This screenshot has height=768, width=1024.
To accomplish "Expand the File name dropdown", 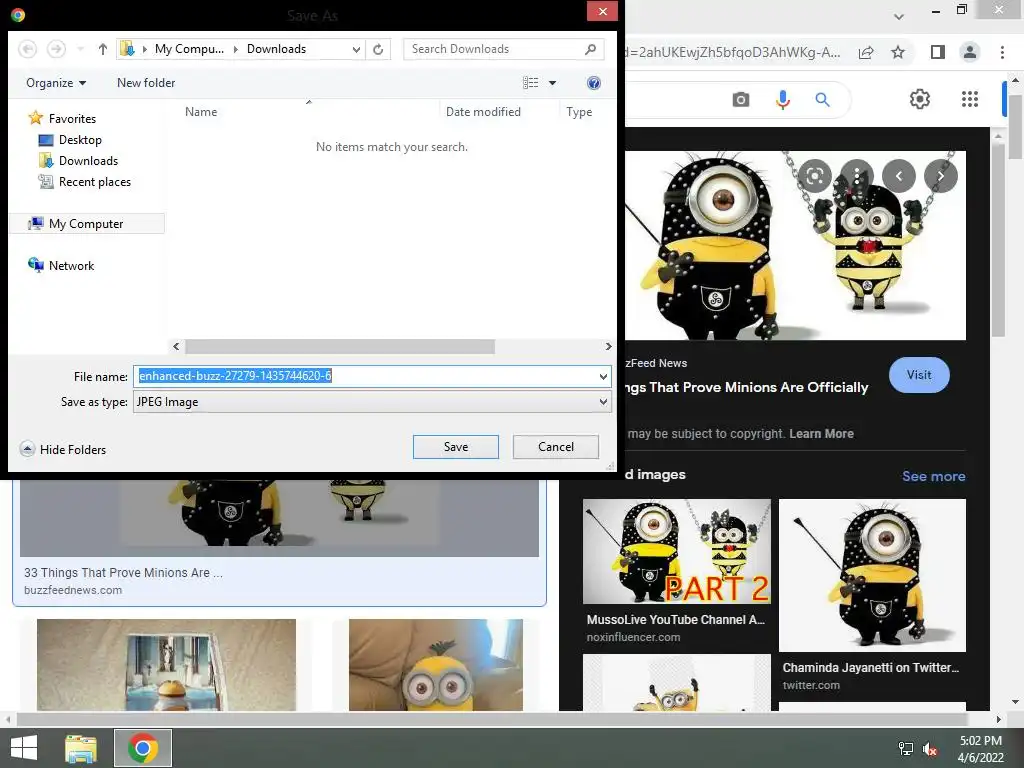I will (603, 376).
